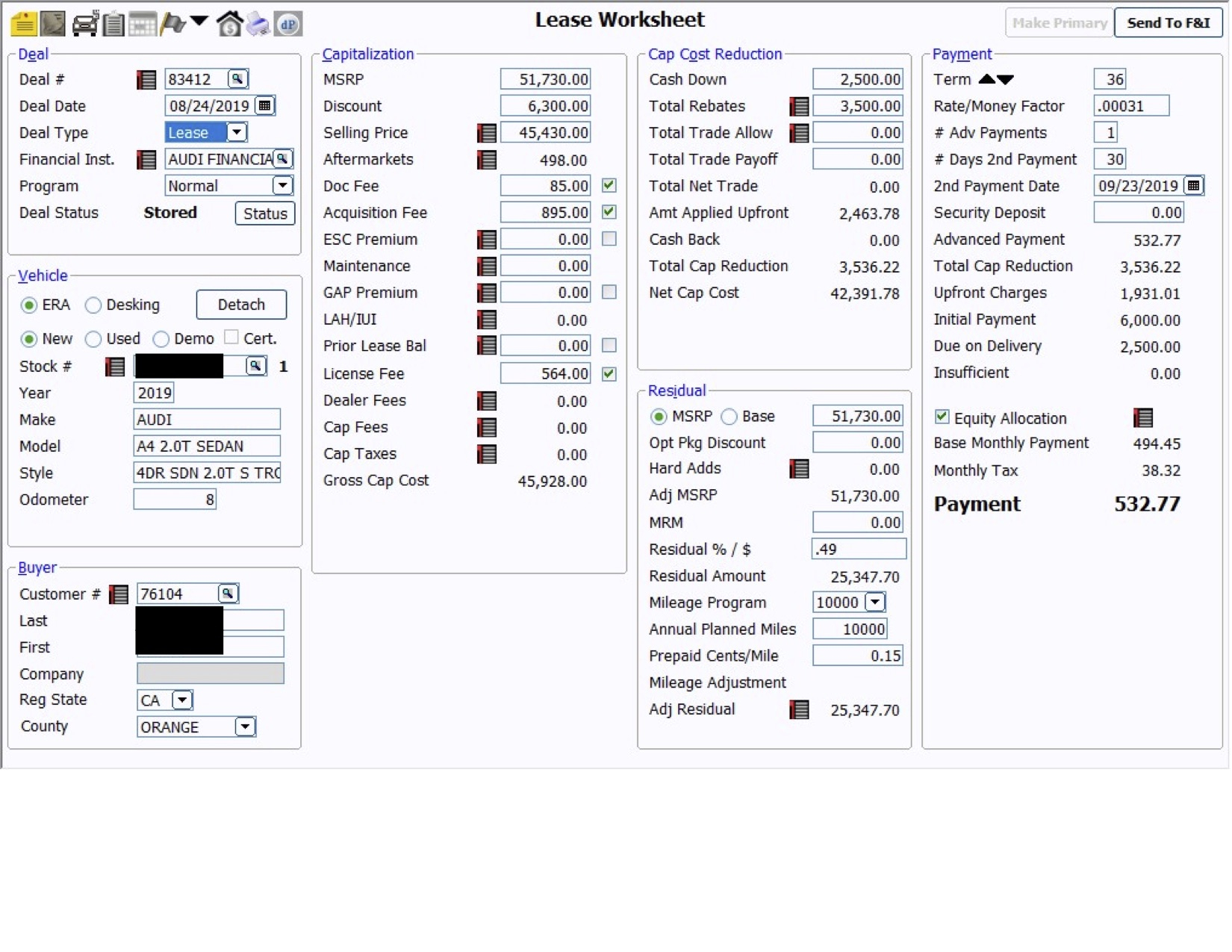
Task: Open the detail icon beside Stock #
Action: click(x=115, y=367)
